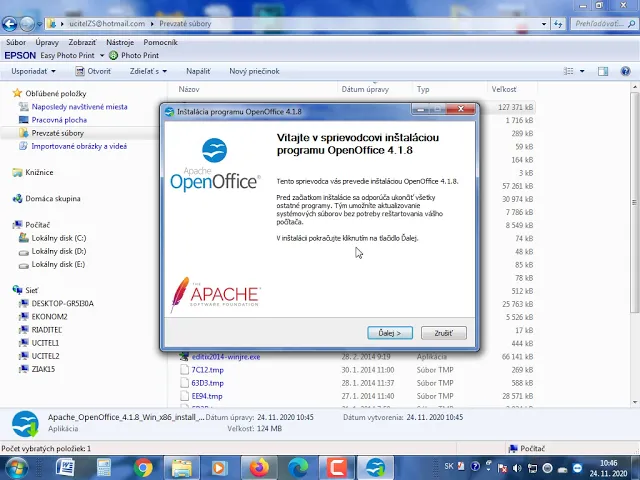The height and width of the screenshot is (480, 640).
Task: Click the Prevzaté súbory address breadcrumb
Action: click(x=185, y=24)
